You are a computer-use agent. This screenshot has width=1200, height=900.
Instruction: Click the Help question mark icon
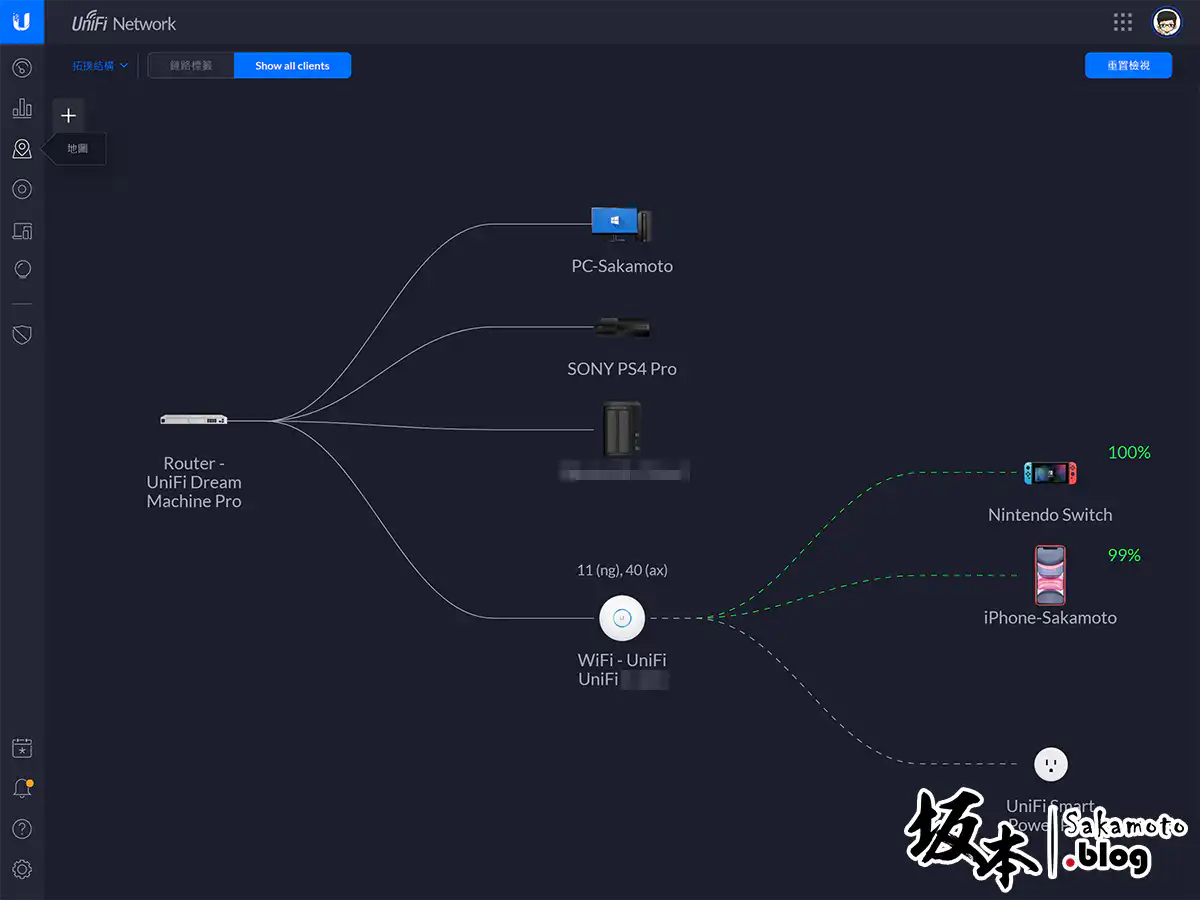pos(22,829)
